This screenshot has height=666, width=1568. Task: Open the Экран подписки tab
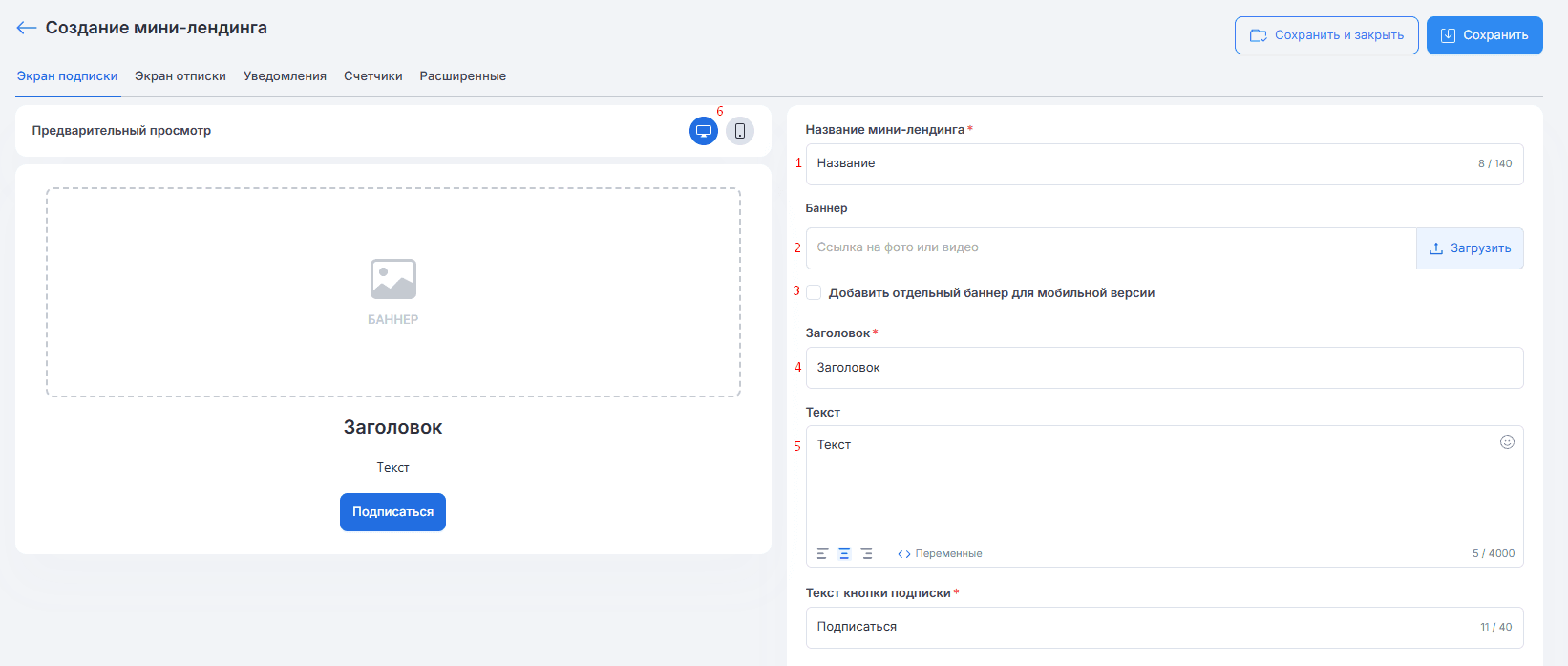67,76
